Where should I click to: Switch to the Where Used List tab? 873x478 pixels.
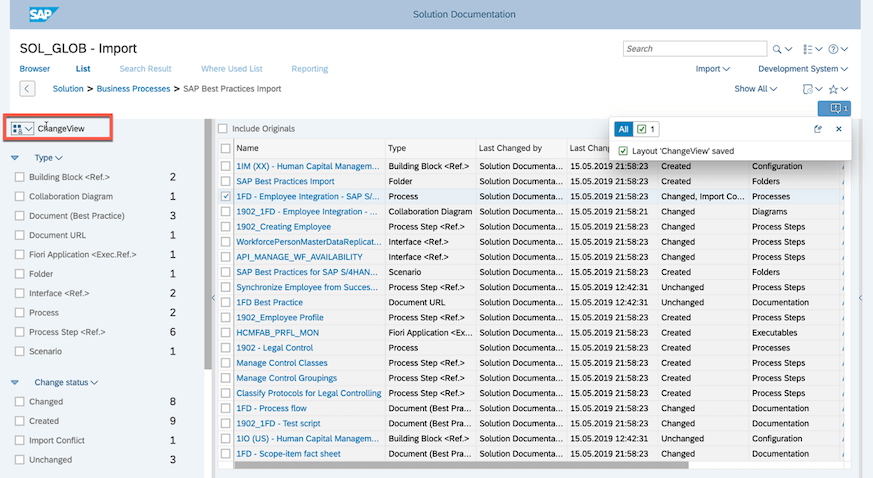(x=232, y=69)
